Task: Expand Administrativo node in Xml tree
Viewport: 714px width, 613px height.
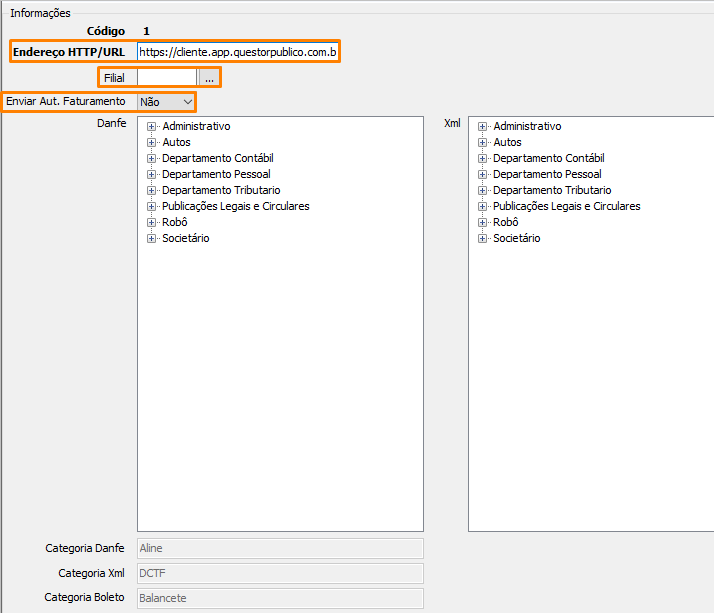Action: (x=483, y=127)
